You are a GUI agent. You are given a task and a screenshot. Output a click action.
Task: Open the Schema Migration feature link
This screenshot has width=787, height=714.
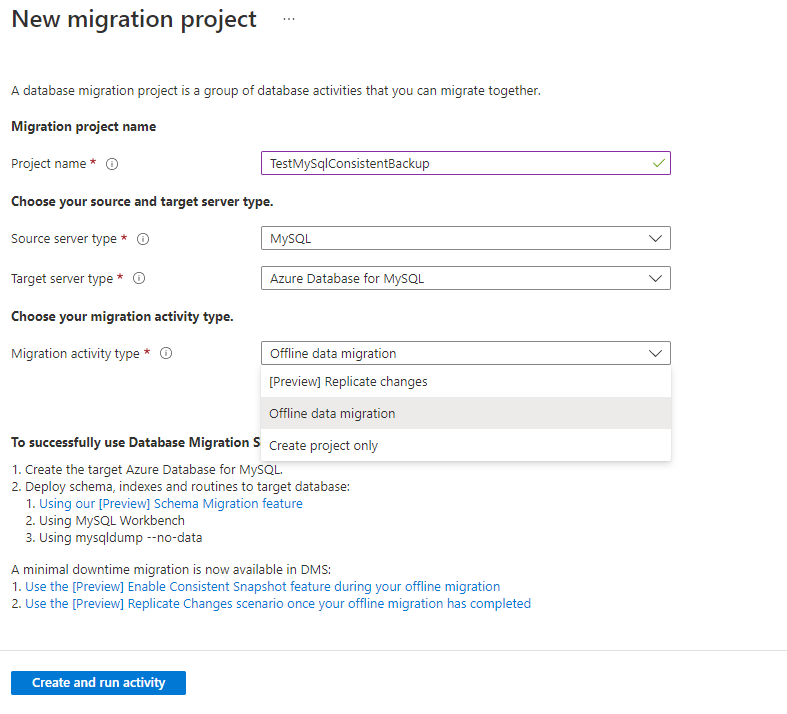tap(170, 504)
